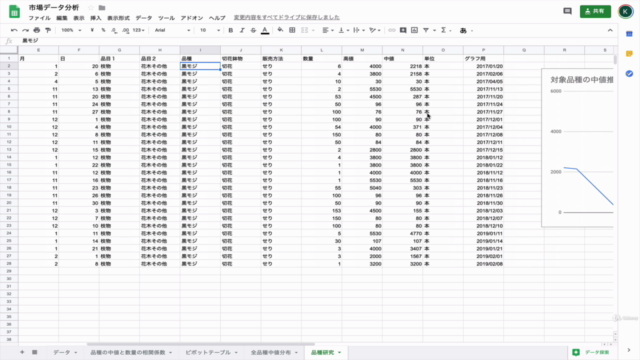The height and width of the screenshot is (360, 640).
Task: Open the データ menu in menu bar
Action: click(144, 18)
